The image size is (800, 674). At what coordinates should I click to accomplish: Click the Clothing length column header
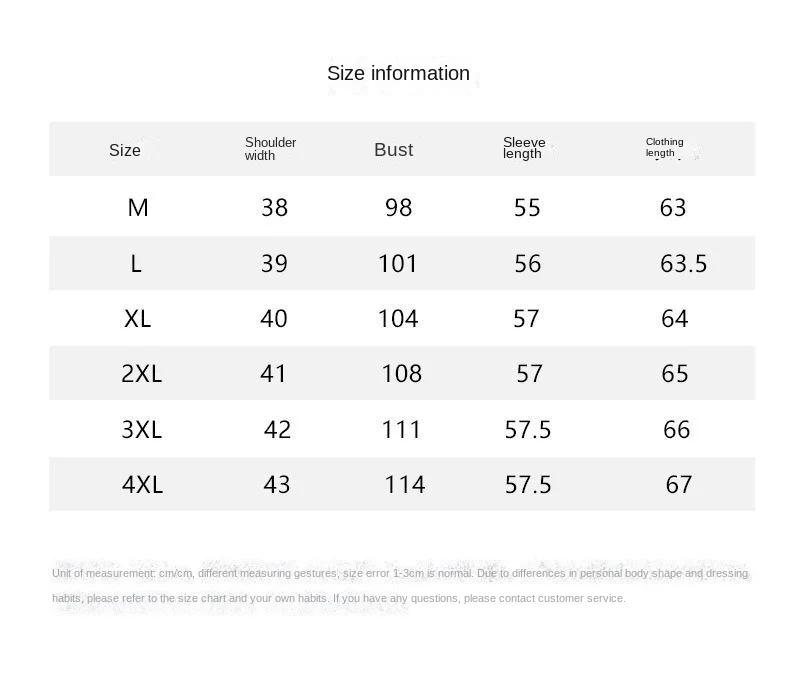(664, 147)
